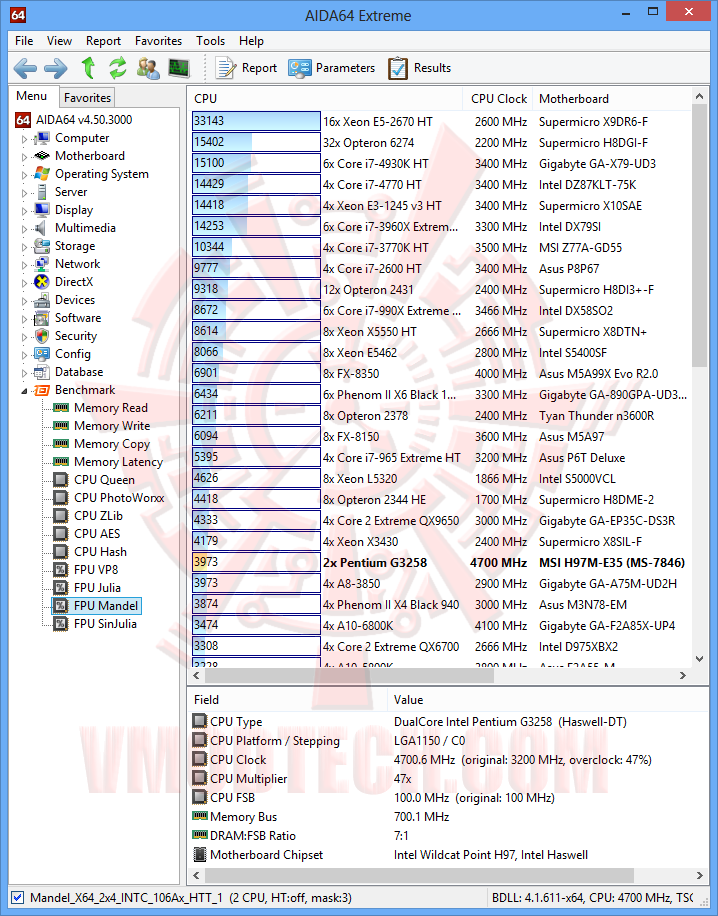This screenshot has height=916, width=718.
Task: Click the Network tree icon
Action: [41, 263]
